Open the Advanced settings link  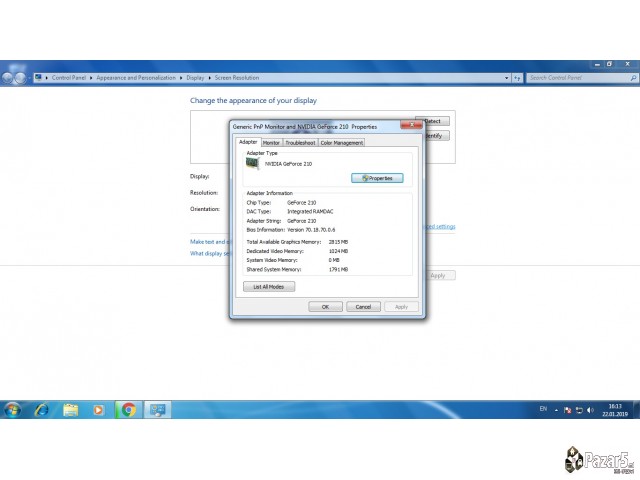pos(440,226)
